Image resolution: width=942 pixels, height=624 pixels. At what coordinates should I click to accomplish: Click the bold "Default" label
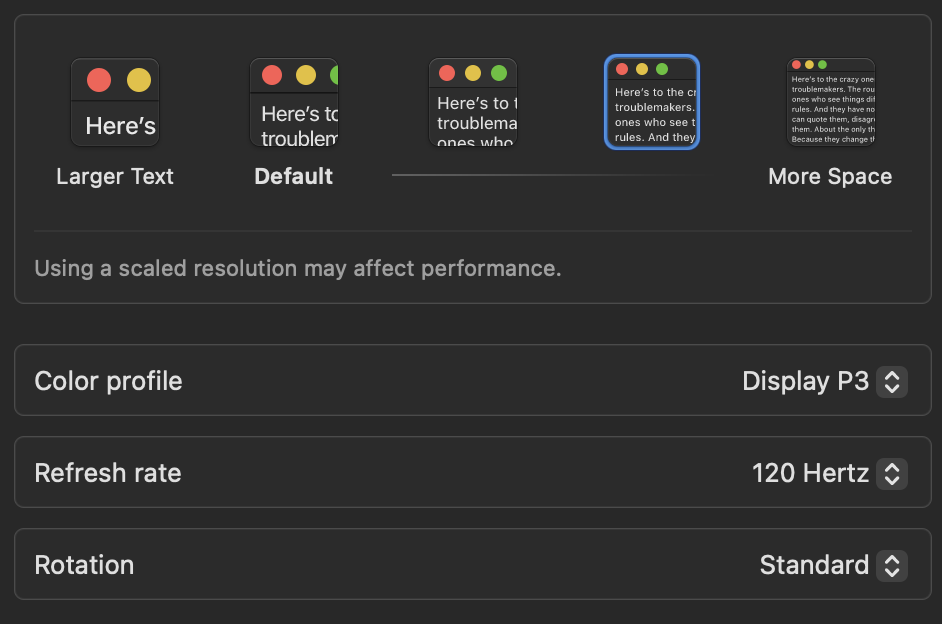click(294, 177)
